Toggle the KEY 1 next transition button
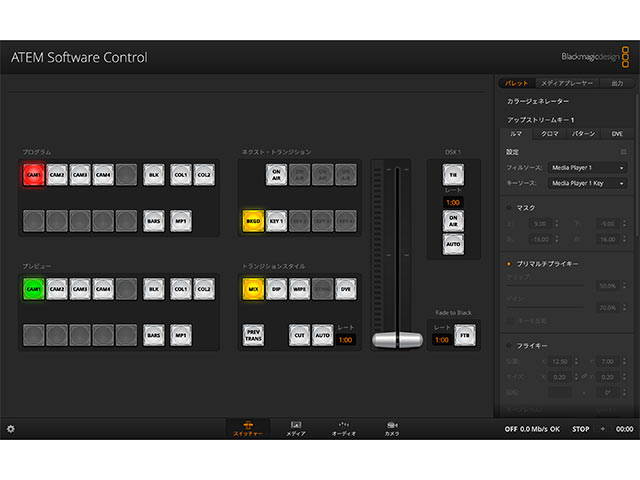The height and width of the screenshot is (480, 640). [x=276, y=221]
